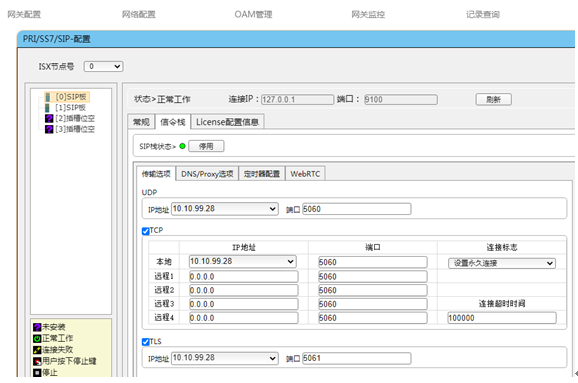
Task: Toggle the TCP checkbox
Action: pos(146,231)
